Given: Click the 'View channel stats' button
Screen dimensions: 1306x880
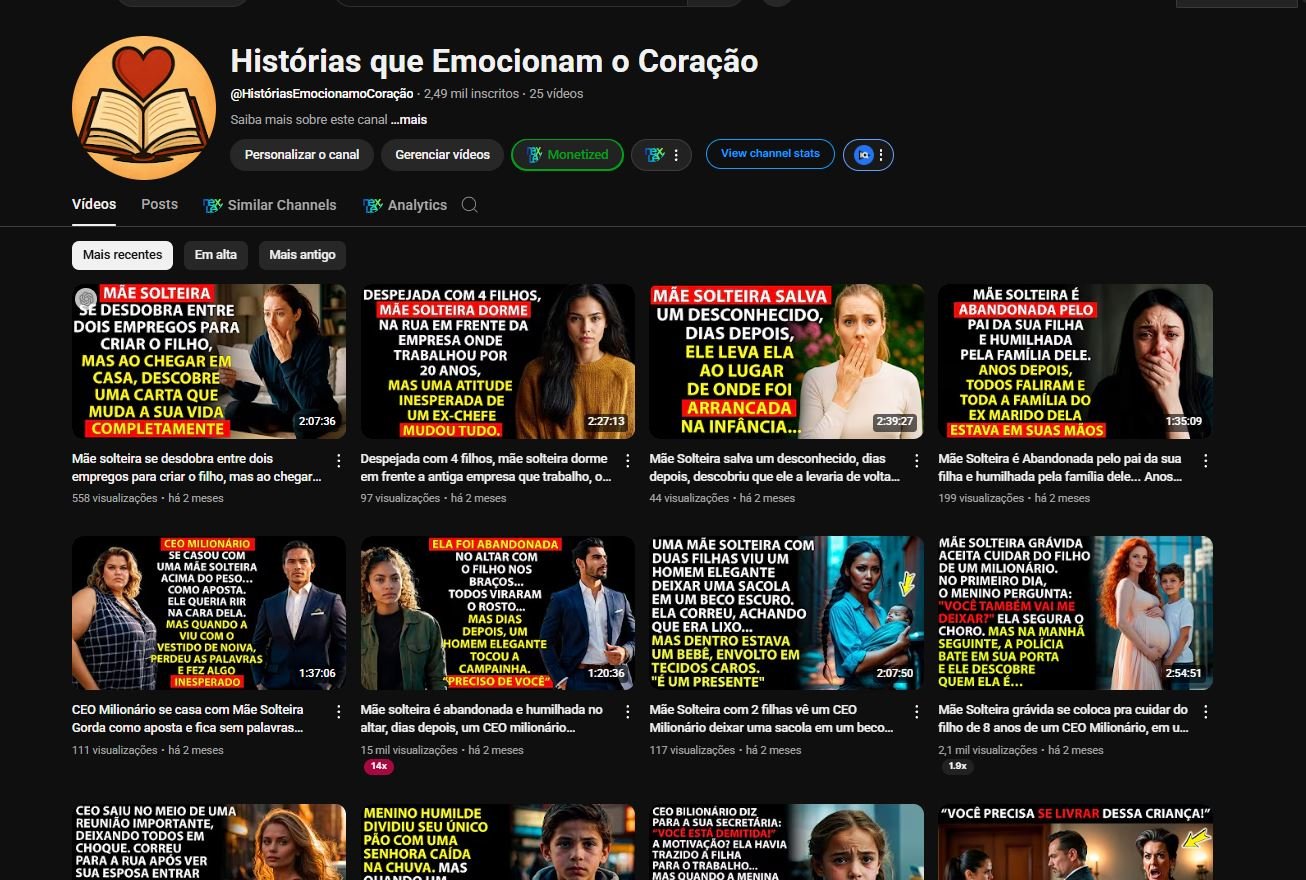Looking at the screenshot, I should pyautogui.click(x=770, y=154).
